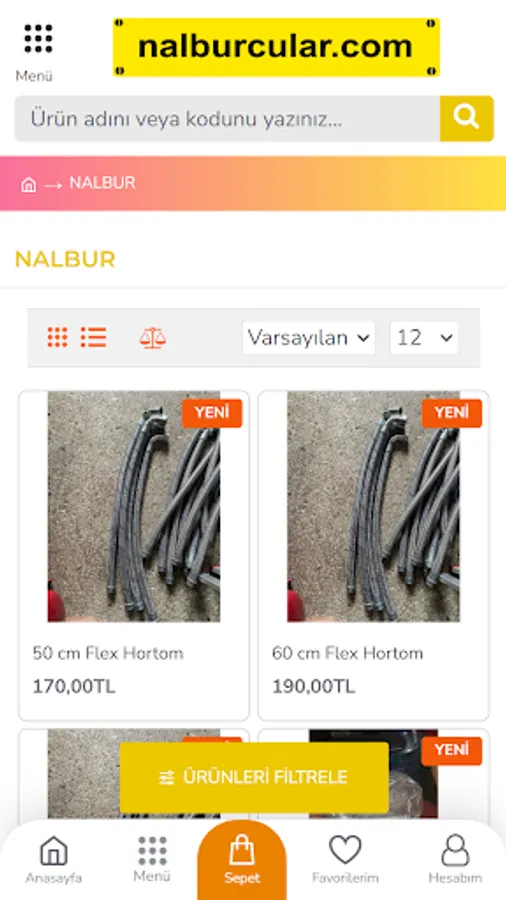
Task: Open the top Menü grid icon
Action: [x=38, y=39]
